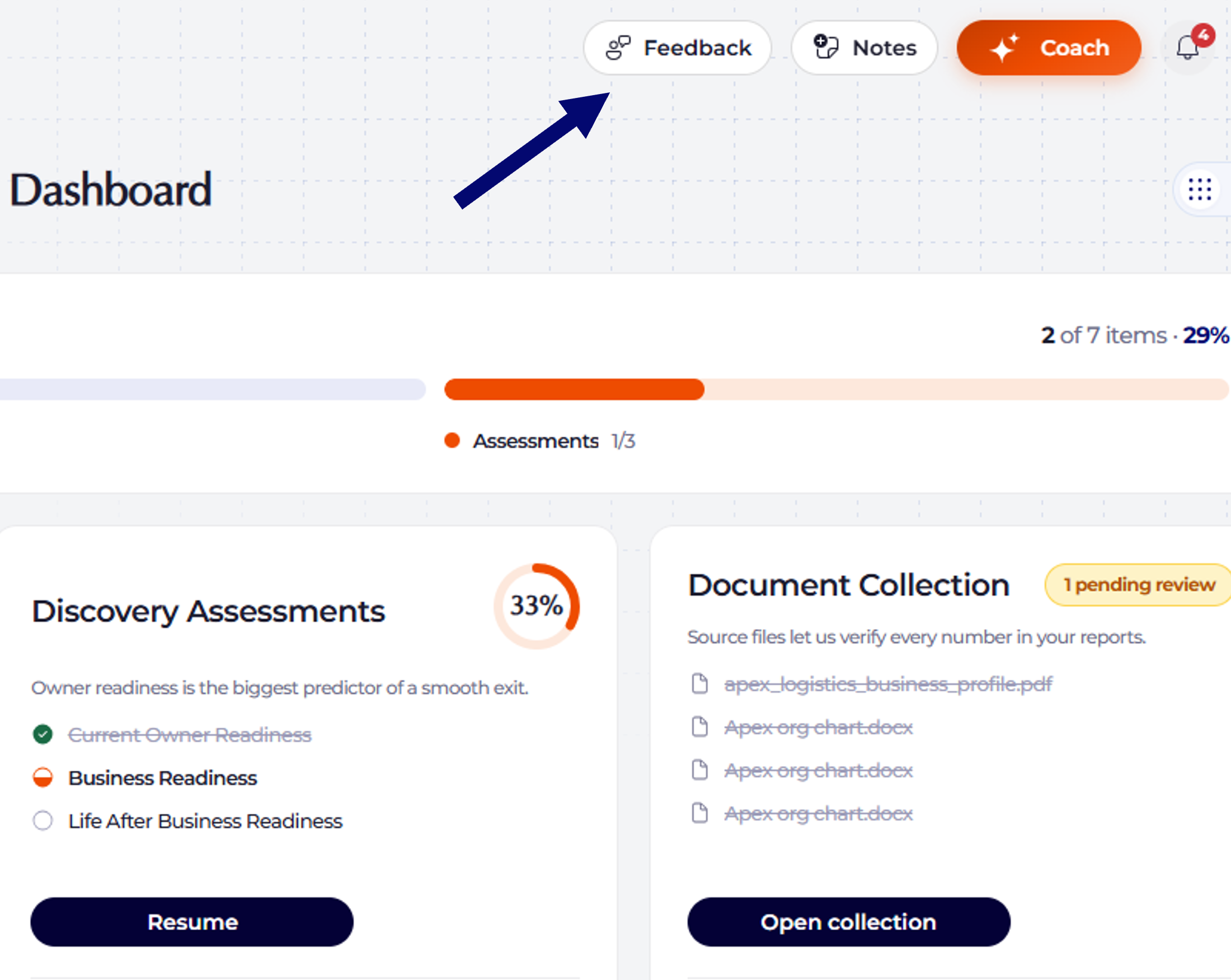
Task: Open apex_logistics_business_profile.pdf file
Action: (x=888, y=683)
